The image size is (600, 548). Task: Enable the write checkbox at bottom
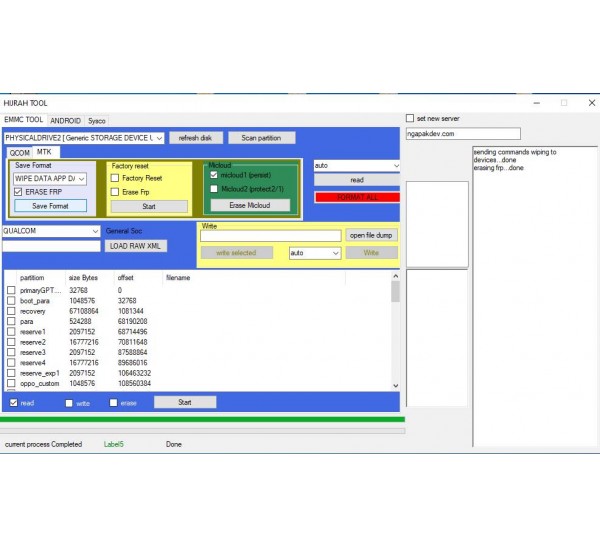pos(69,403)
